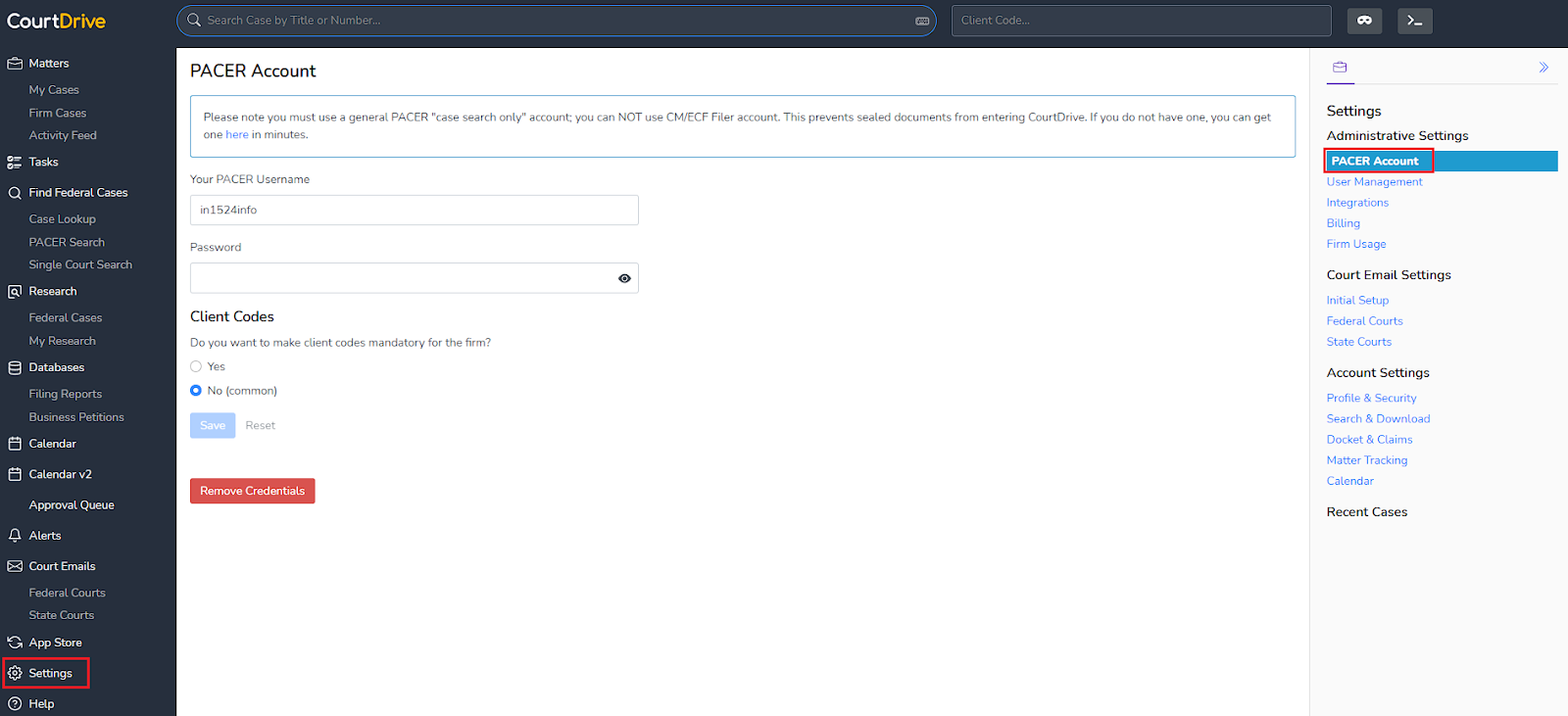The width and height of the screenshot is (1568, 716).
Task: Open the command terminal button in top bar
Action: point(1414,21)
